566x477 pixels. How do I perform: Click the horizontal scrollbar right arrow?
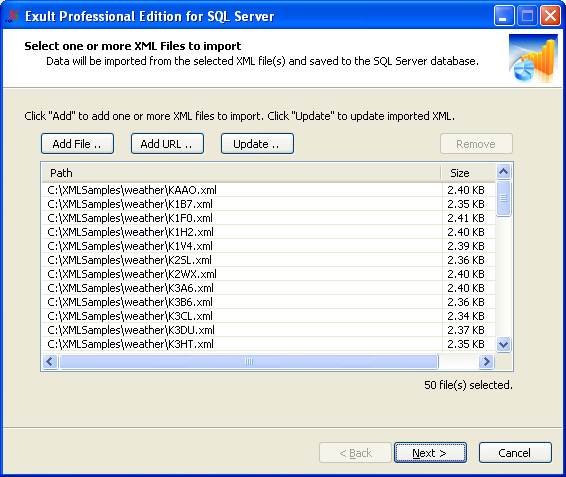[486, 361]
